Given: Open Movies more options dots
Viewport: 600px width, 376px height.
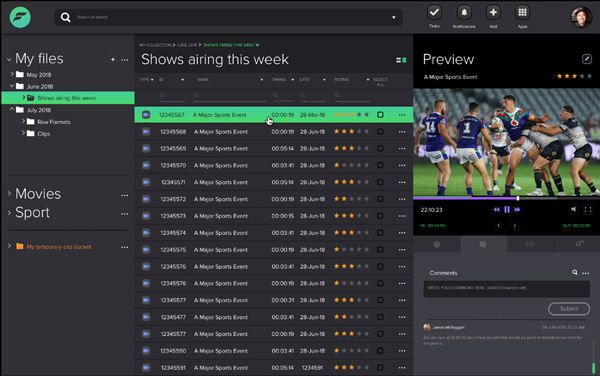Looking at the screenshot, I should click(x=125, y=195).
